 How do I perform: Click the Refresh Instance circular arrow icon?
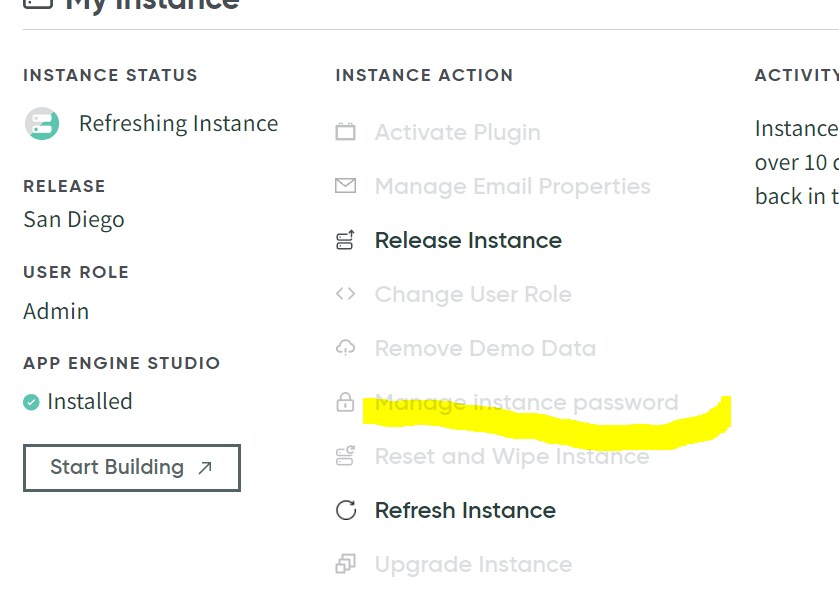coord(345,509)
